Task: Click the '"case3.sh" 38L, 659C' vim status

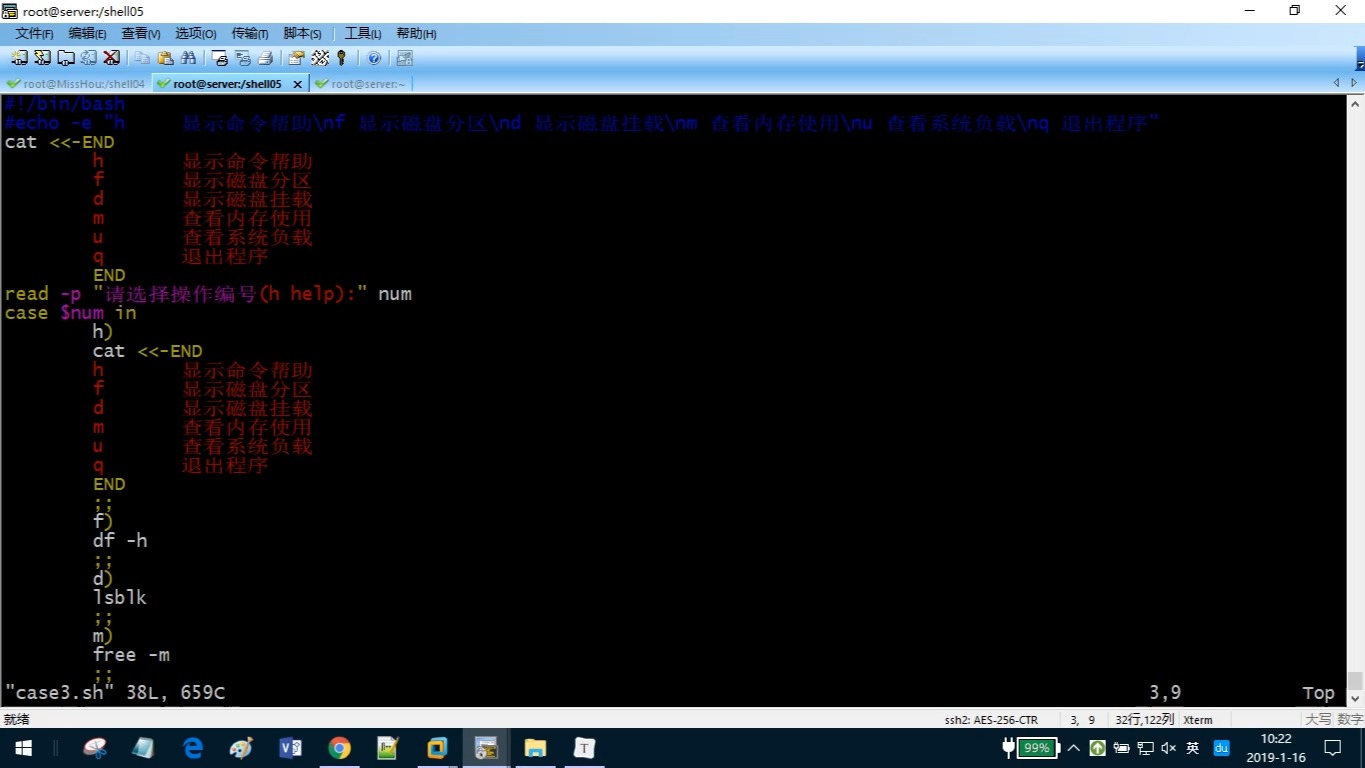Action: coord(115,692)
